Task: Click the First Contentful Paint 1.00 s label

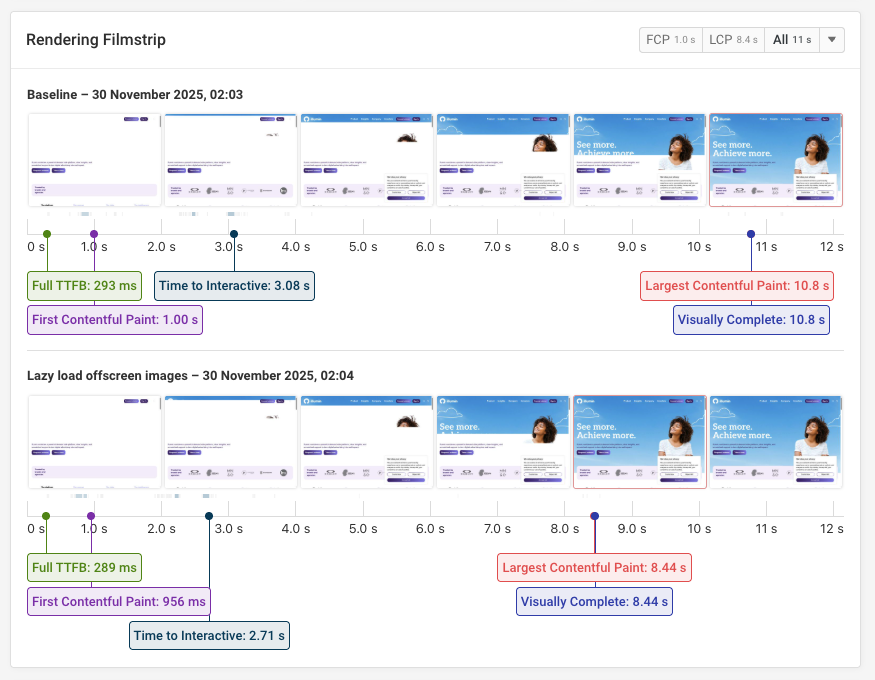Action: click(x=114, y=319)
